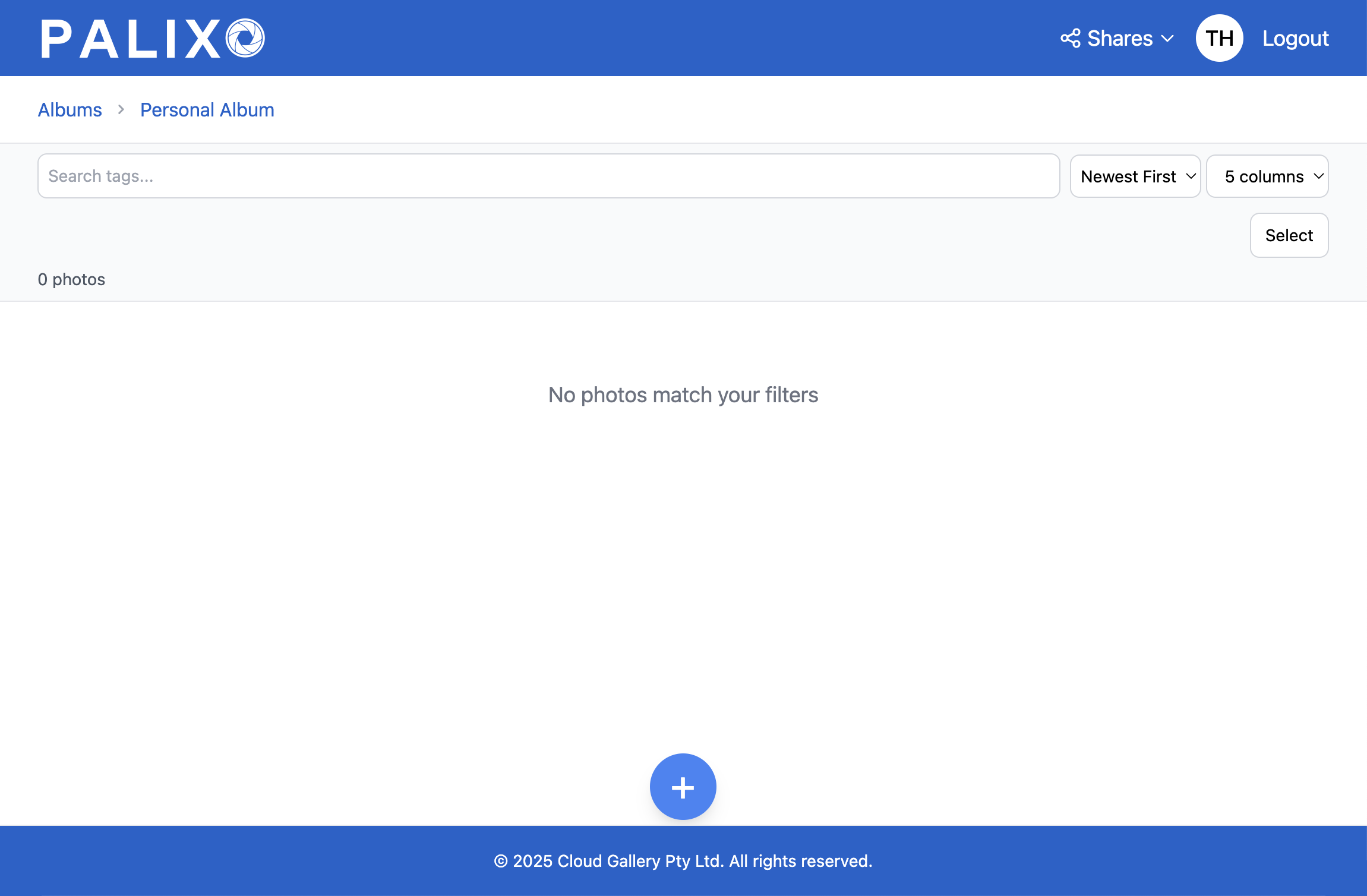Click the share network icon beside Shares

[x=1071, y=37]
